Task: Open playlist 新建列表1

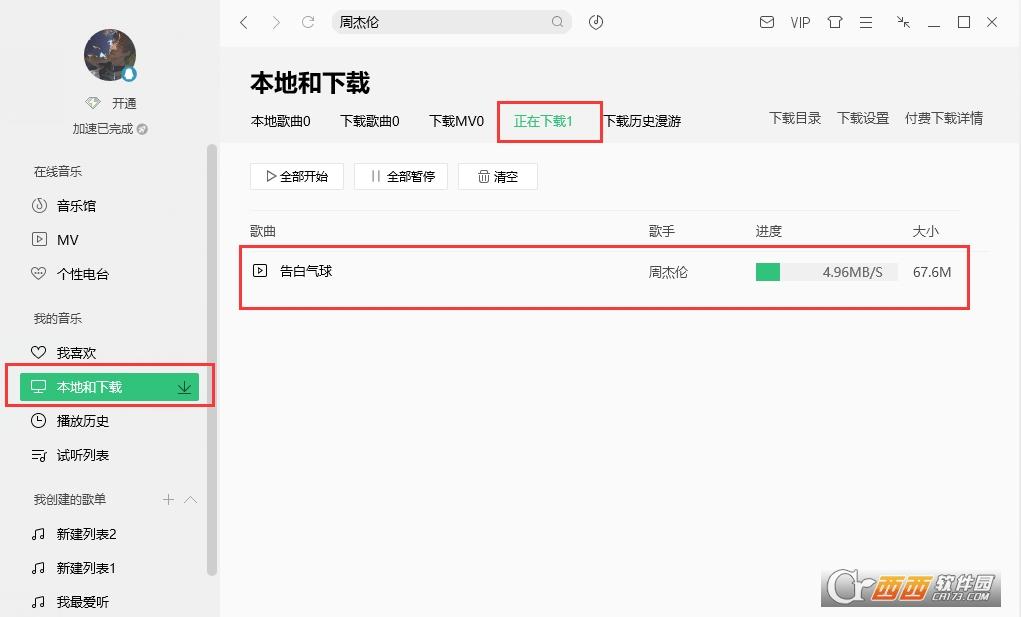Action: pos(86,568)
